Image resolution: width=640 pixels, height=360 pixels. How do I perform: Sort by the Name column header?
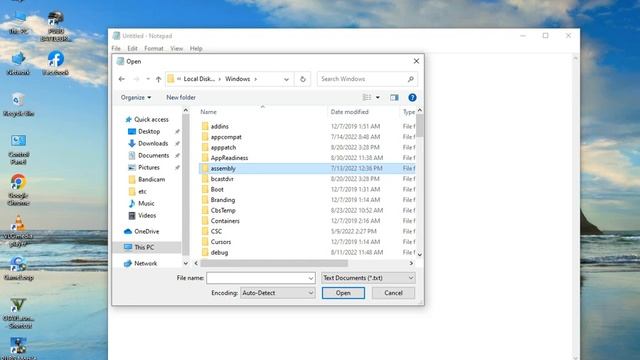[208, 112]
